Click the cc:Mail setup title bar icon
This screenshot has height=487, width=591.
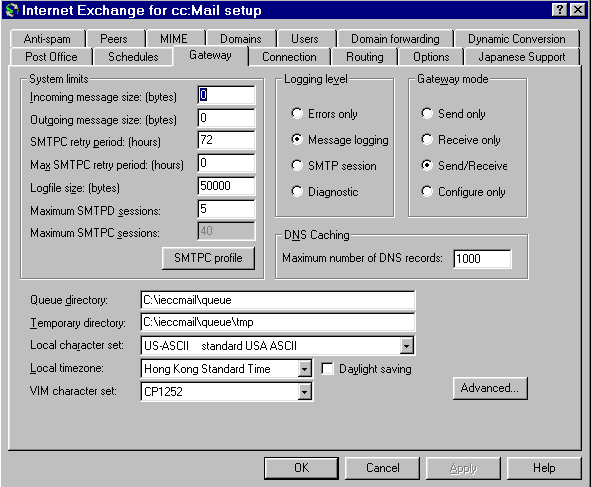click(12, 10)
